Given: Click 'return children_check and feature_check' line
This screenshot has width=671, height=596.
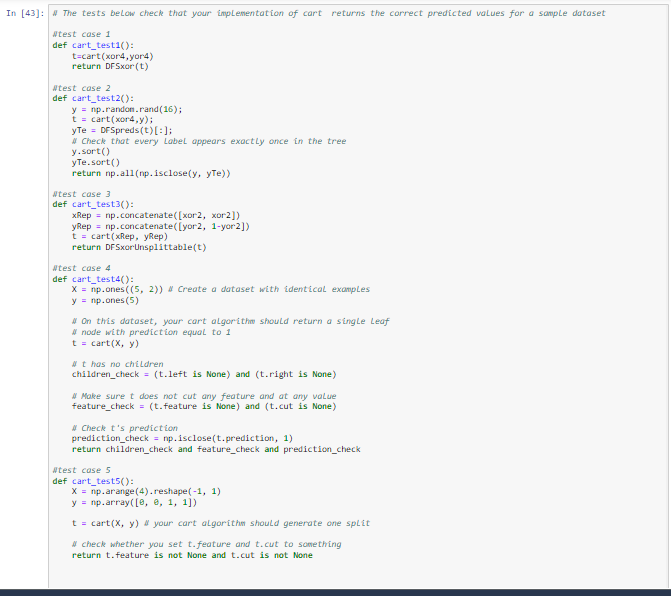Looking at the screenshot, I should 216,449.
